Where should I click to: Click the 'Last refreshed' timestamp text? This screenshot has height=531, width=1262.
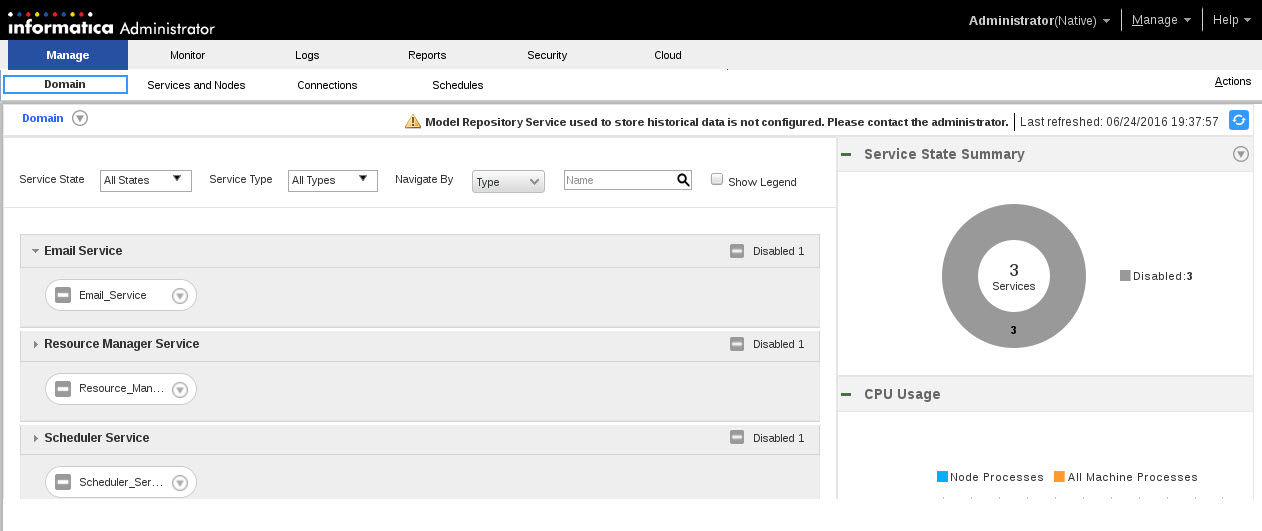tap(1119, 122)
